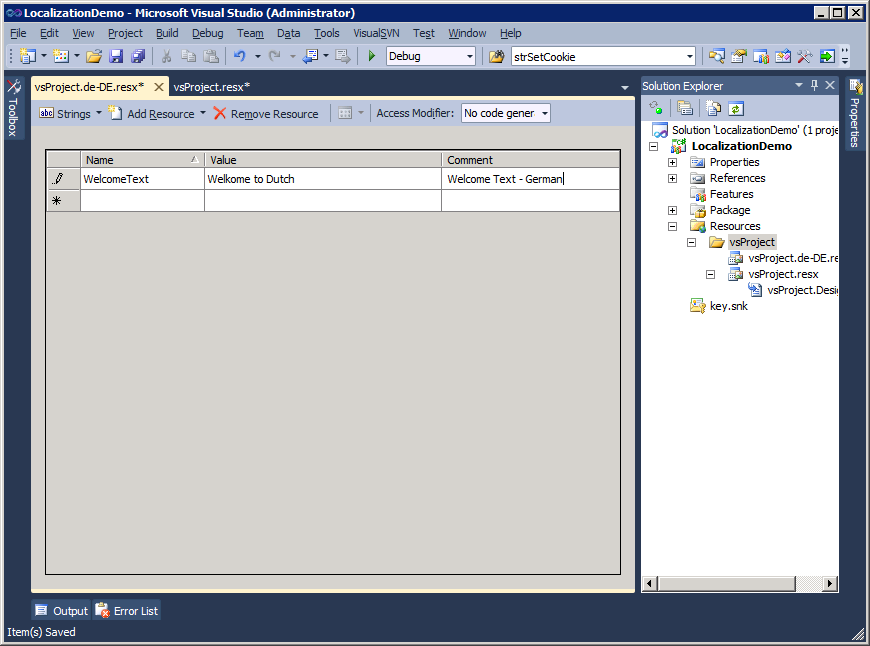Open the Tools menu
Image resolution: width=870 pixels, height=646 pixels.
tap(326, 33)
